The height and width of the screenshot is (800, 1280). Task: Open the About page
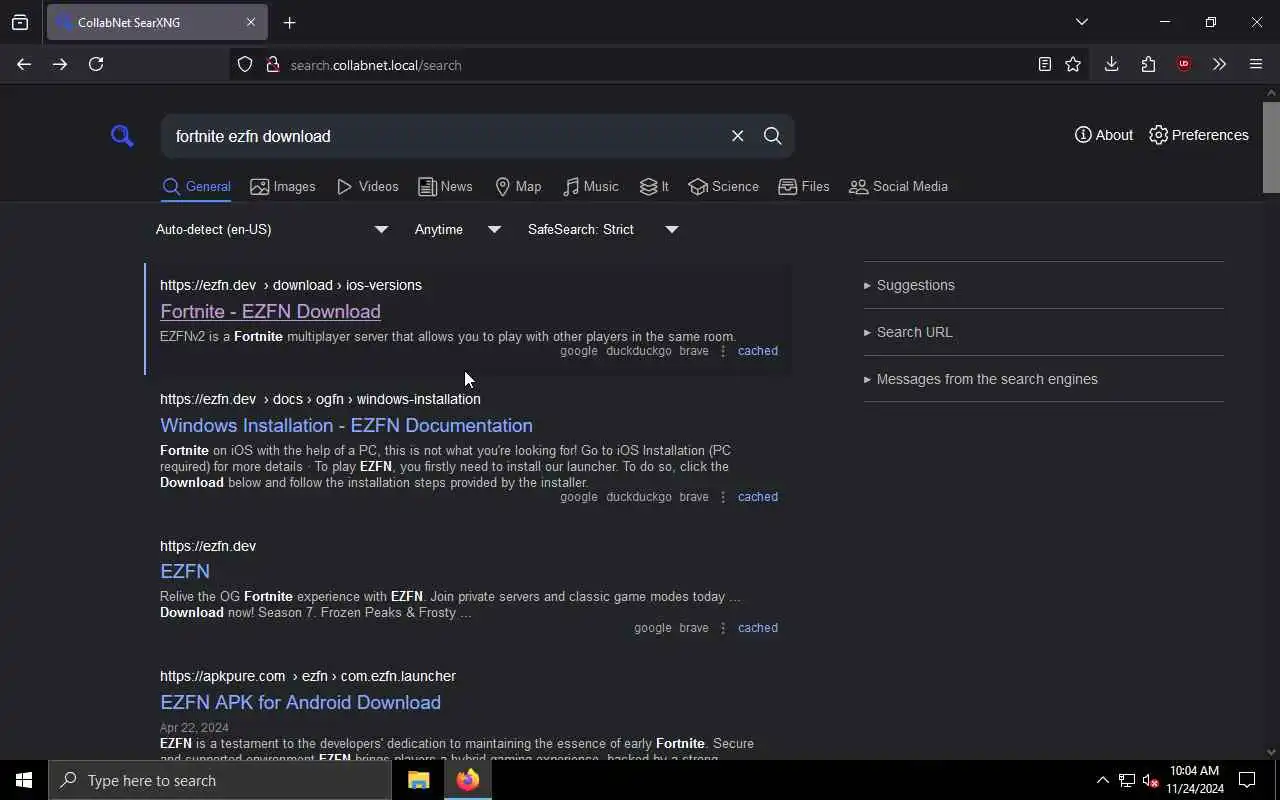(1103, 135)
